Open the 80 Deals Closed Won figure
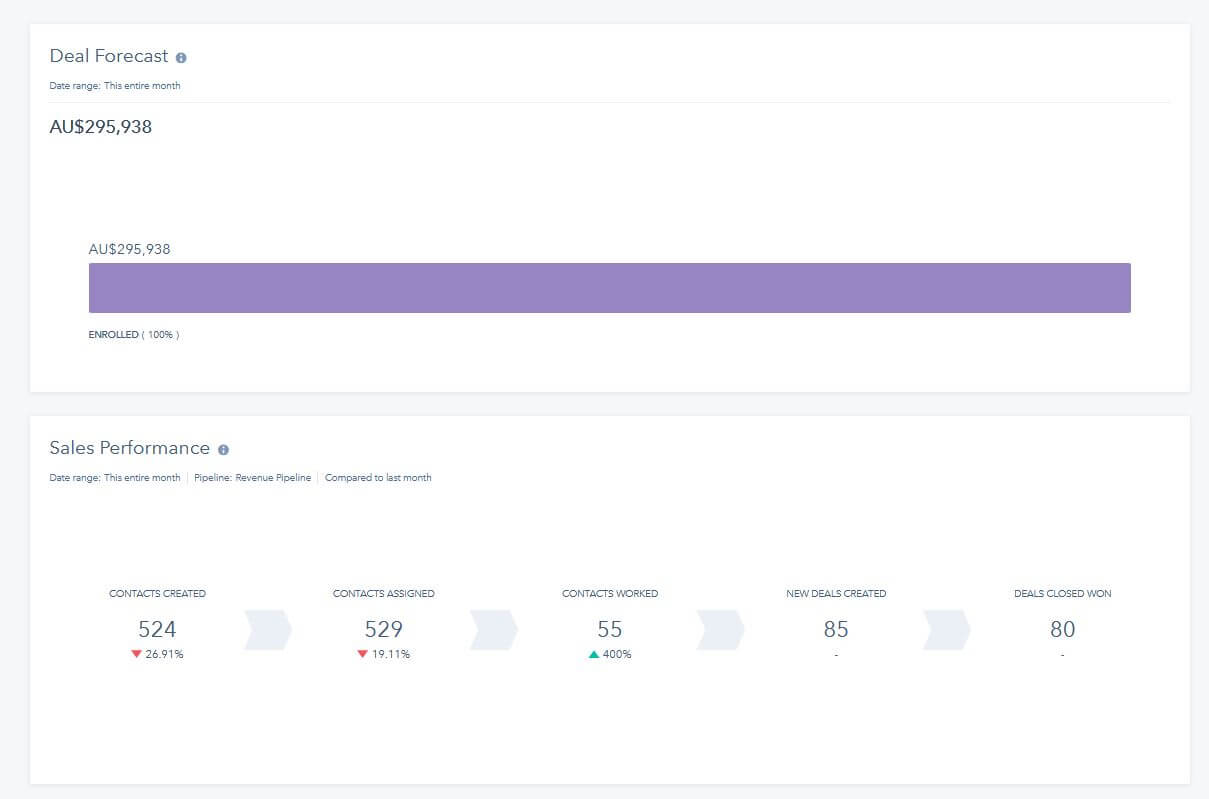The width and height of the screenshot is (1209, 799). coord(1062,629)
